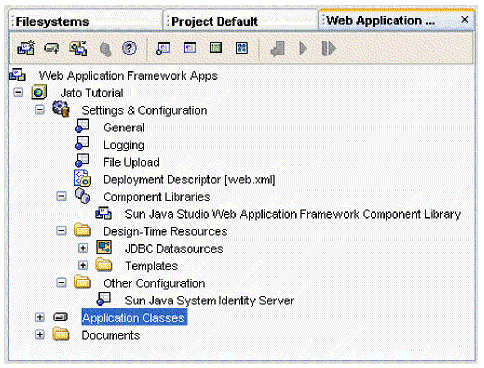Select the 'Component Libraries' label
484x368 pixels.
tap(157, 197)
